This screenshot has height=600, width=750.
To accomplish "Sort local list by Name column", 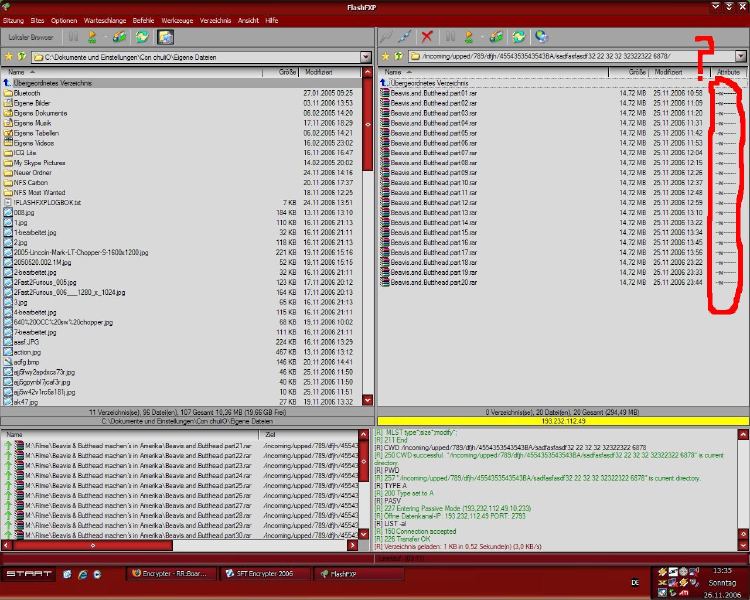I will (x=132, y=72).
